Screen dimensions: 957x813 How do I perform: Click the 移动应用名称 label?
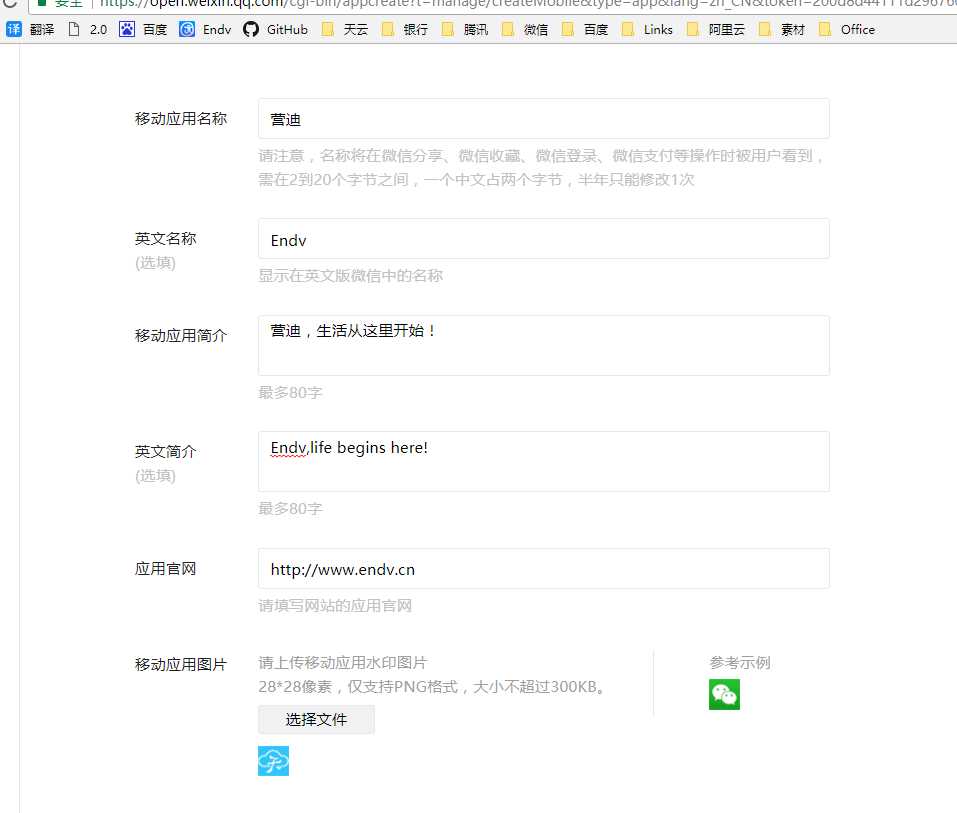pos(181,119)
